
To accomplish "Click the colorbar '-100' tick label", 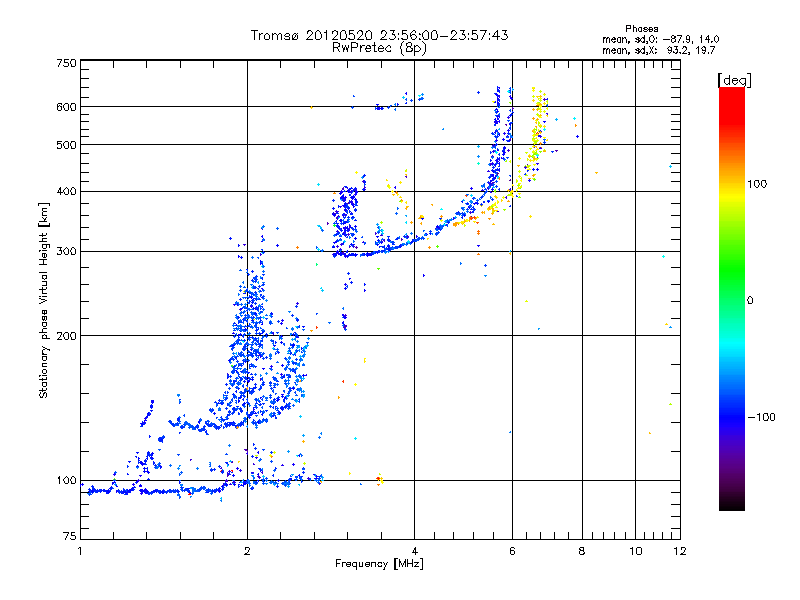I will 762,417.
